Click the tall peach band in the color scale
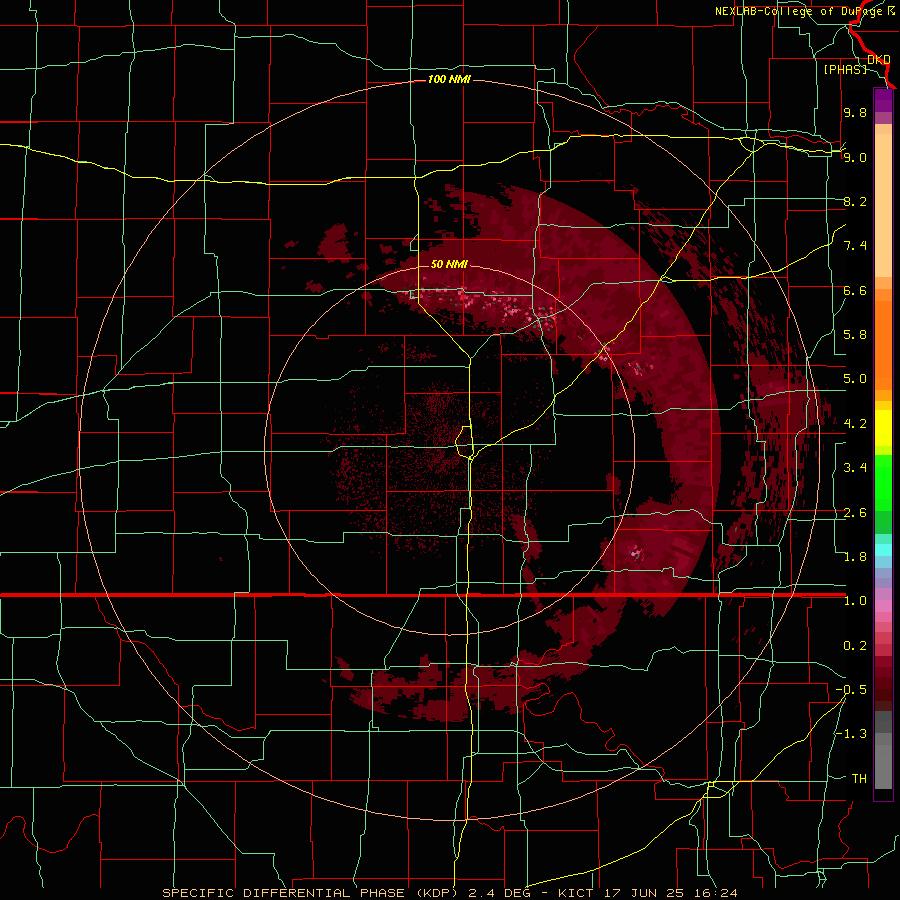The image size is (900, 900). click(x=883, y=205)
